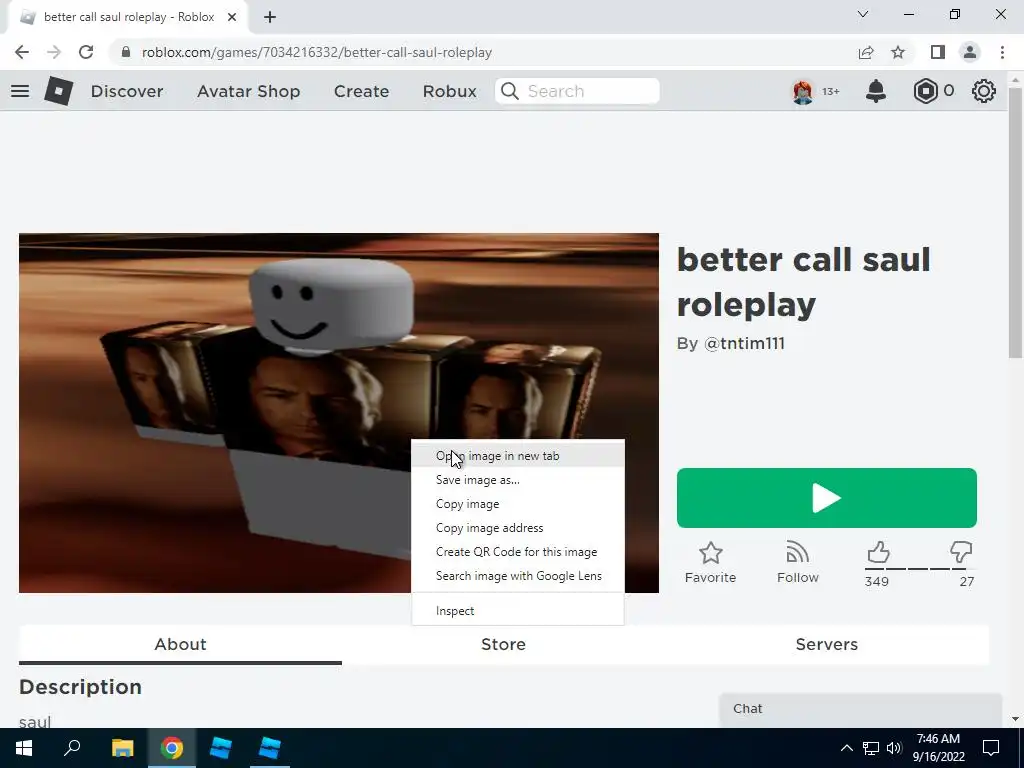Open a new browser tab

[270, 17]
